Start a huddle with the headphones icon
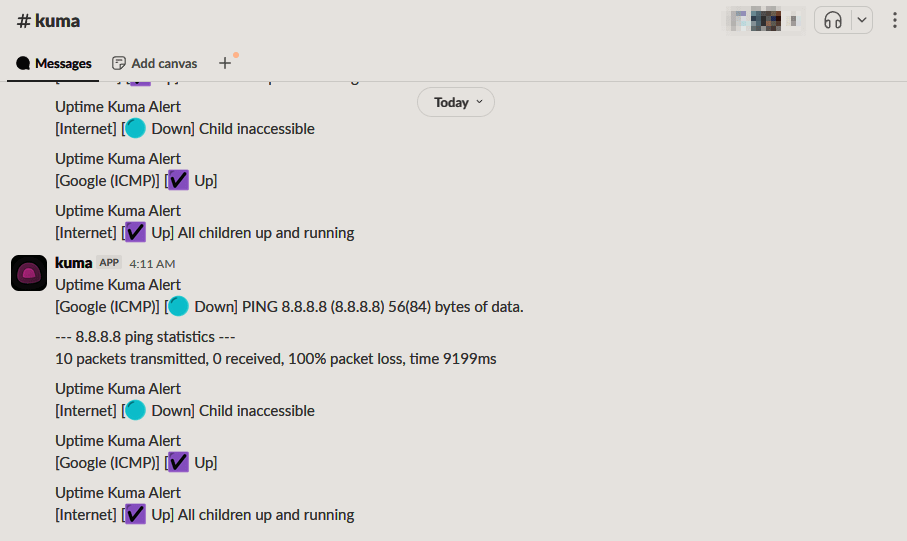907x541 pixels. pos(832,20)
